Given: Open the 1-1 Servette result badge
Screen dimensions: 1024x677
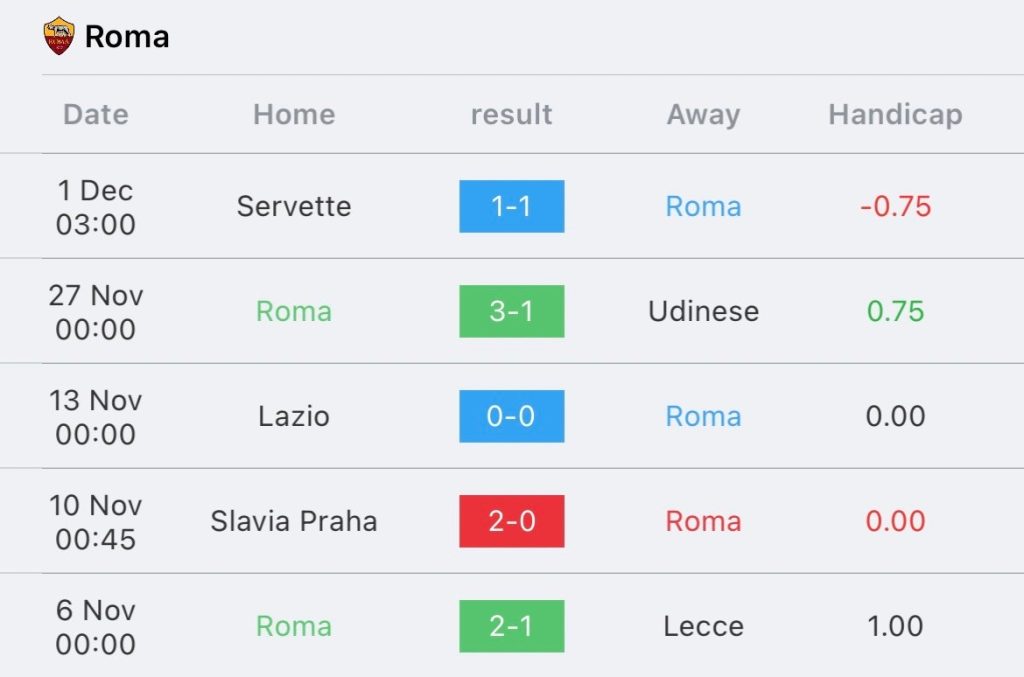Looking at the screenshot, I should click(x=511, y=206).
